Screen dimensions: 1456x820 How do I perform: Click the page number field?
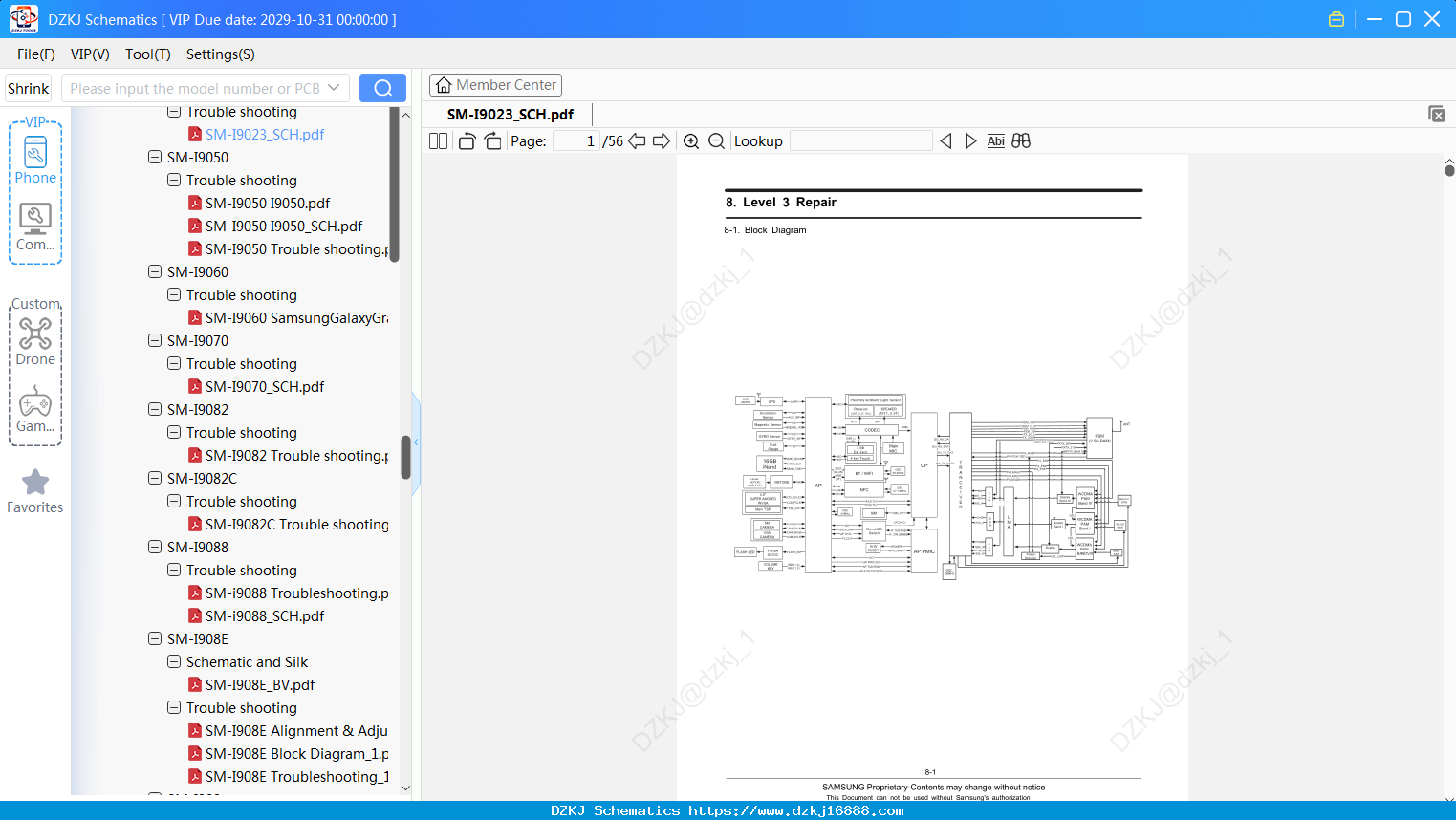pos(576,141)
